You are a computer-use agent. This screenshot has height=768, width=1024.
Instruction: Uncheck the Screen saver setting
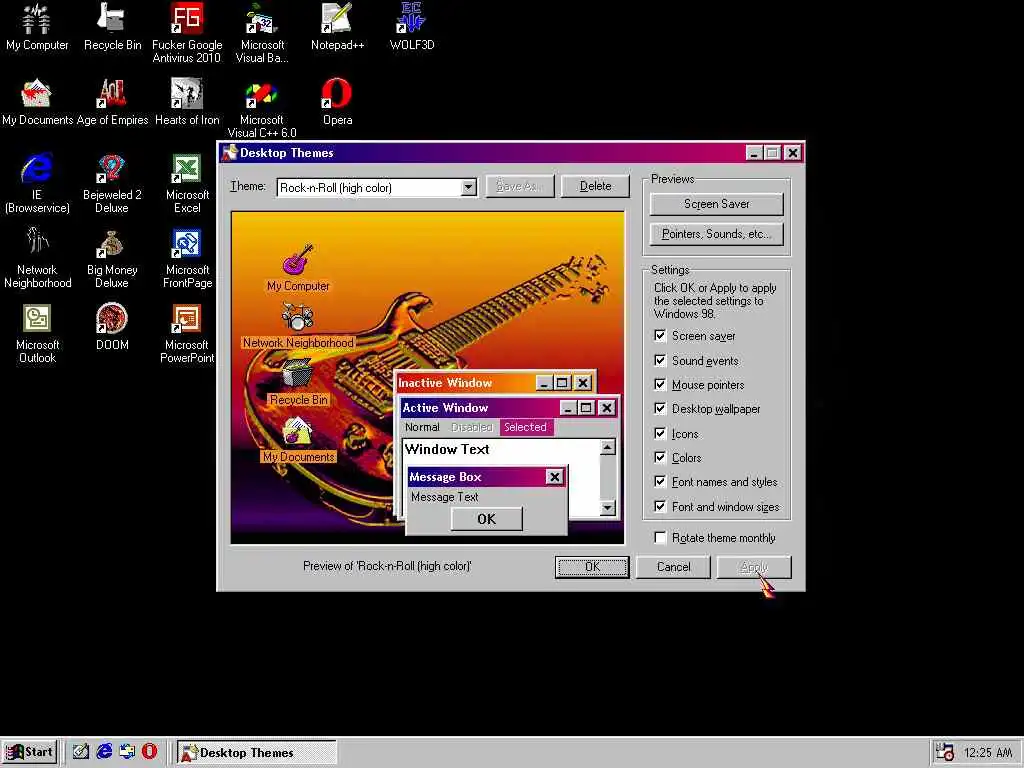[x=660, y=336]
